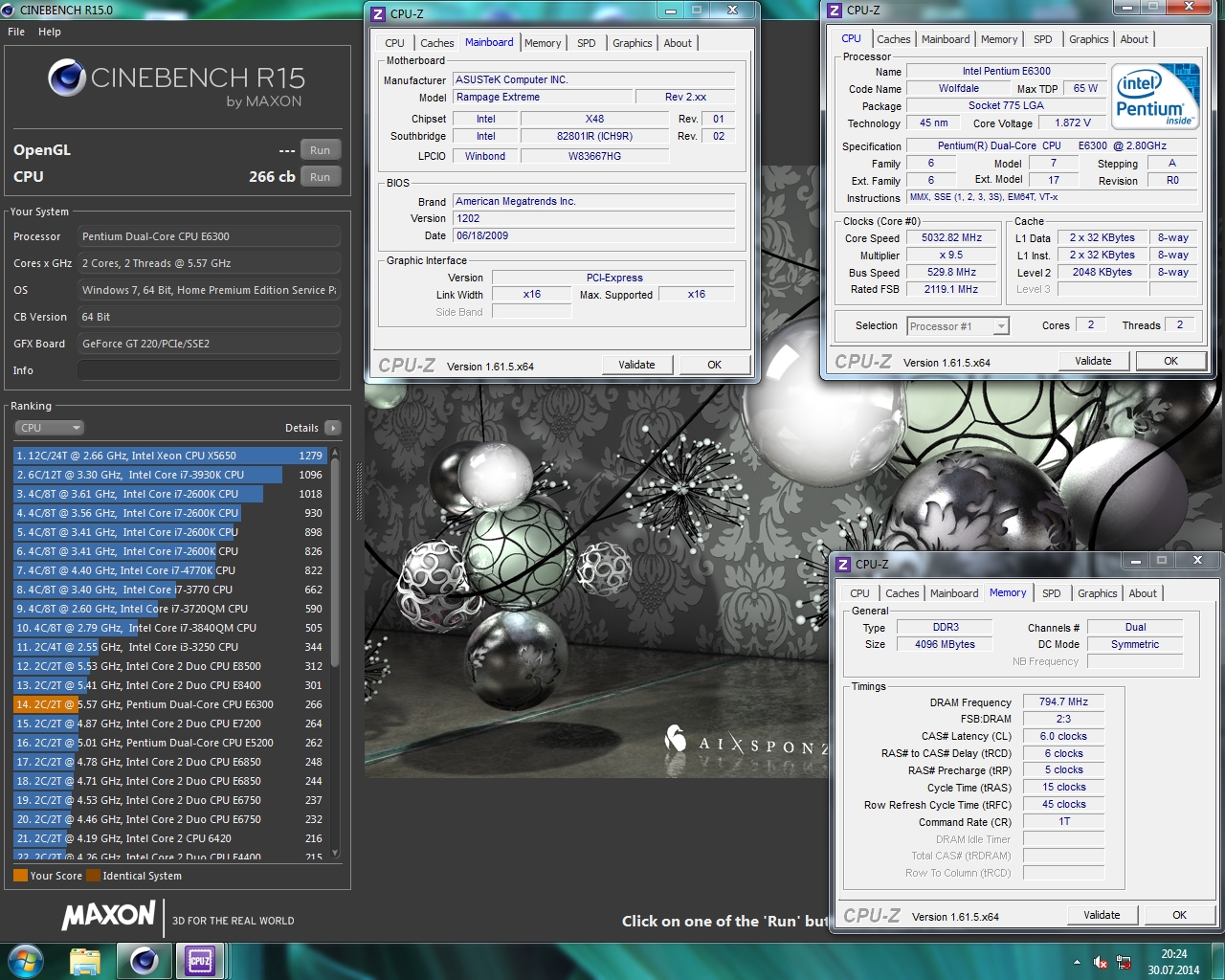Select ranking row Intel Core i7-3930K CPU

click(x=170, y=475)
